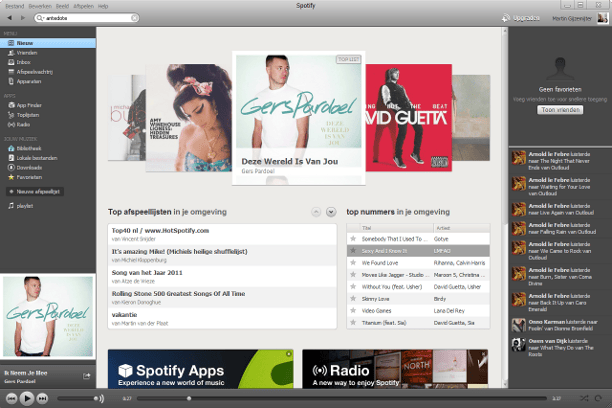This screenshot has height=408, width=612.
Task: Star the song Moves Like Jagger
Action: point(353,274)
